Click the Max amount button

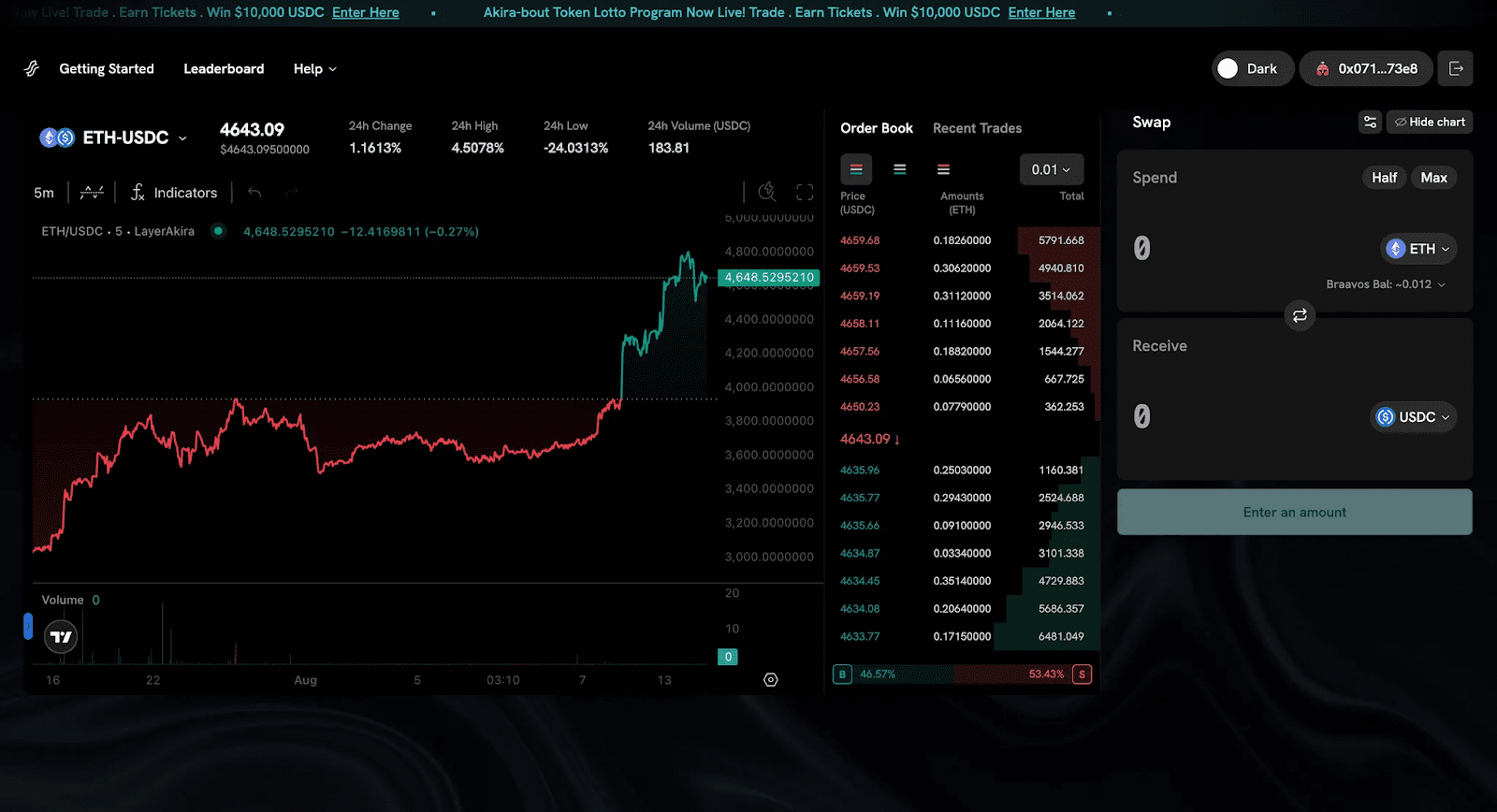tap(1433, 178)
